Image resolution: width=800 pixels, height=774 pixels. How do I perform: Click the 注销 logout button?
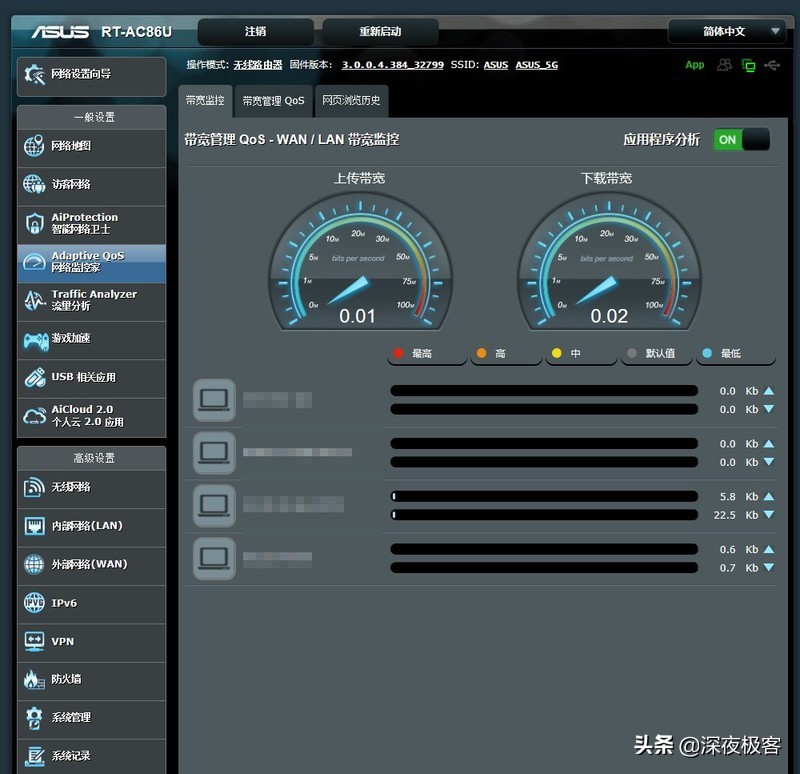(256, 31)
